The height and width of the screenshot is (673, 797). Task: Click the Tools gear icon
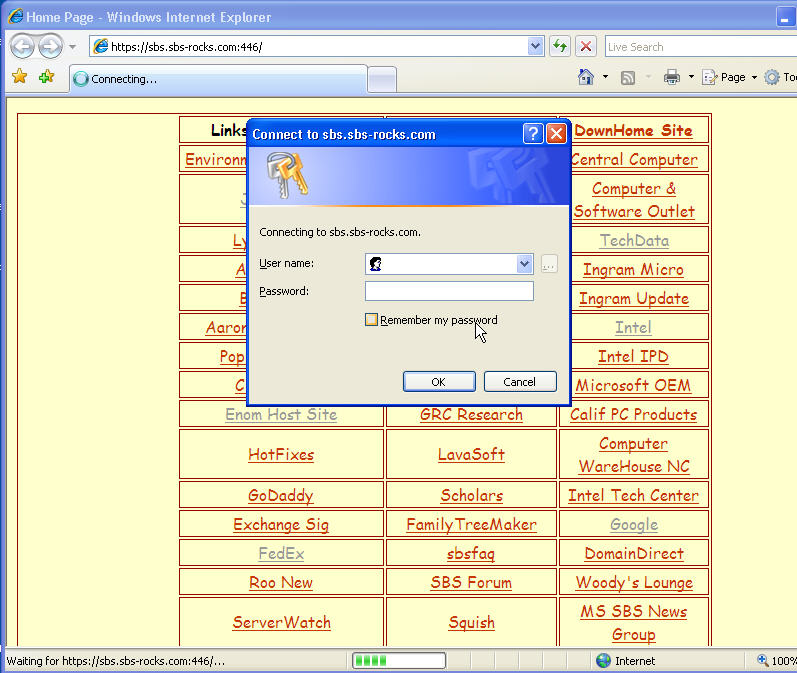772,77
